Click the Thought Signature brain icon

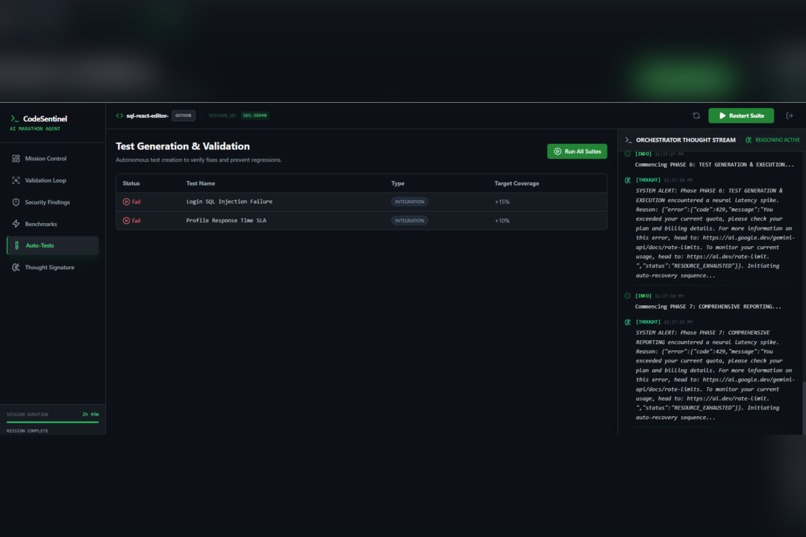click(16, 267)
